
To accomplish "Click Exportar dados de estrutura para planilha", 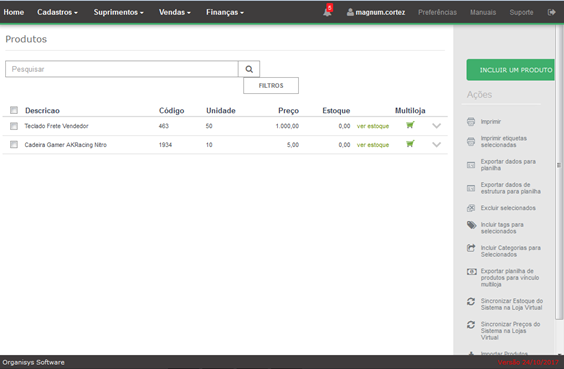I will 510,188.
